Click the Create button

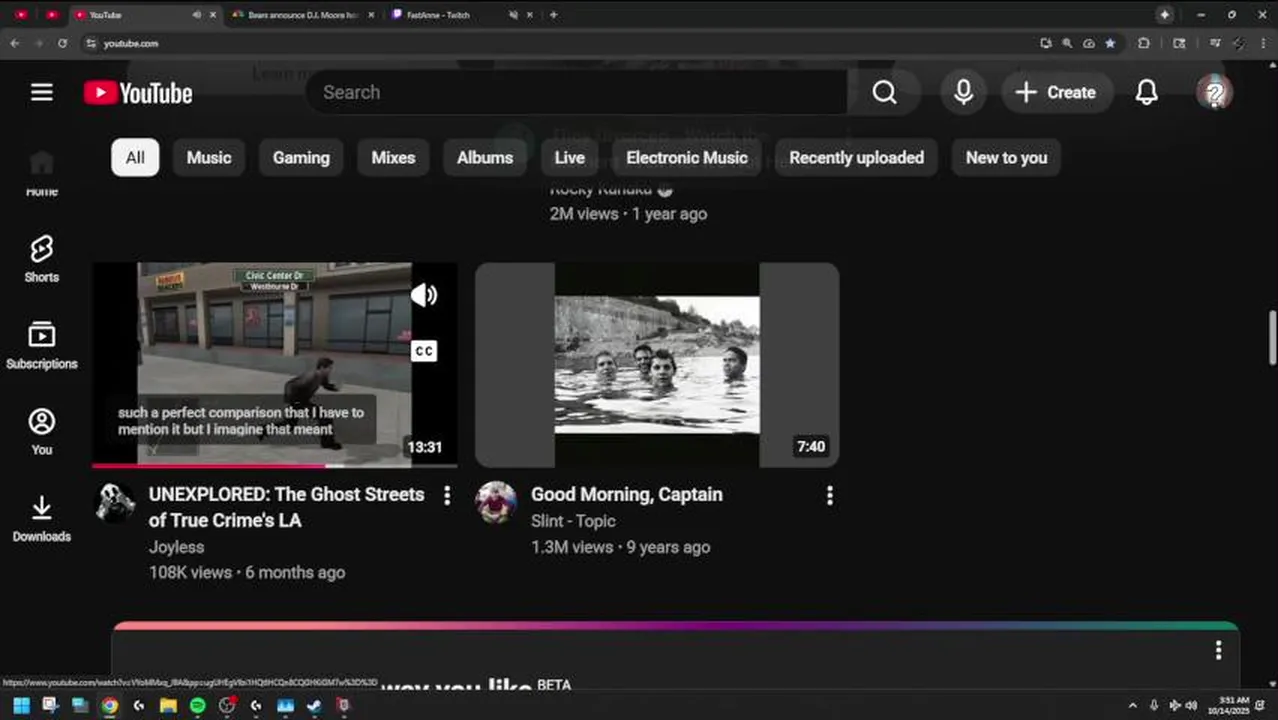coord(1056,92)
